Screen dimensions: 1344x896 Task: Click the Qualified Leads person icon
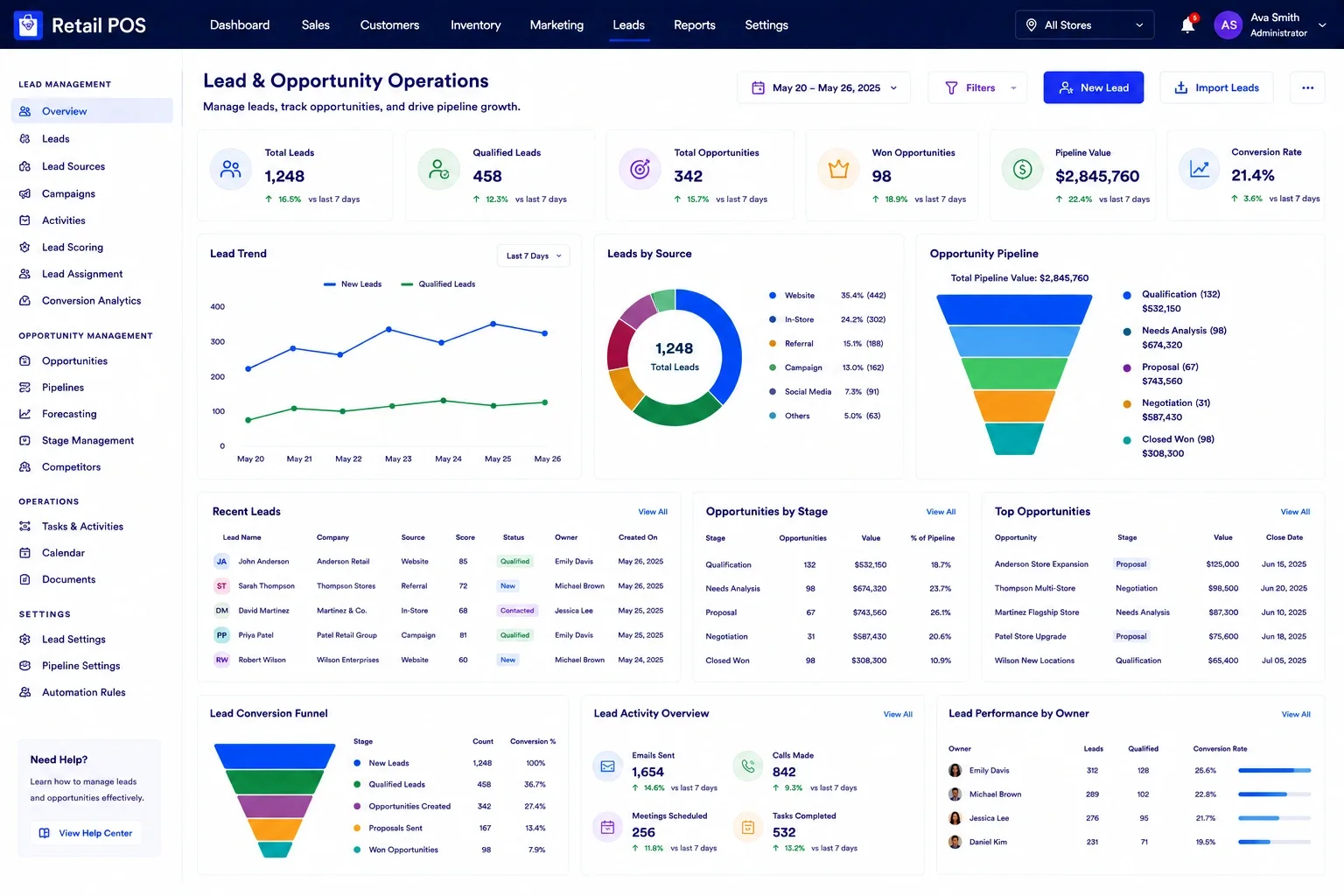(438, 170)
